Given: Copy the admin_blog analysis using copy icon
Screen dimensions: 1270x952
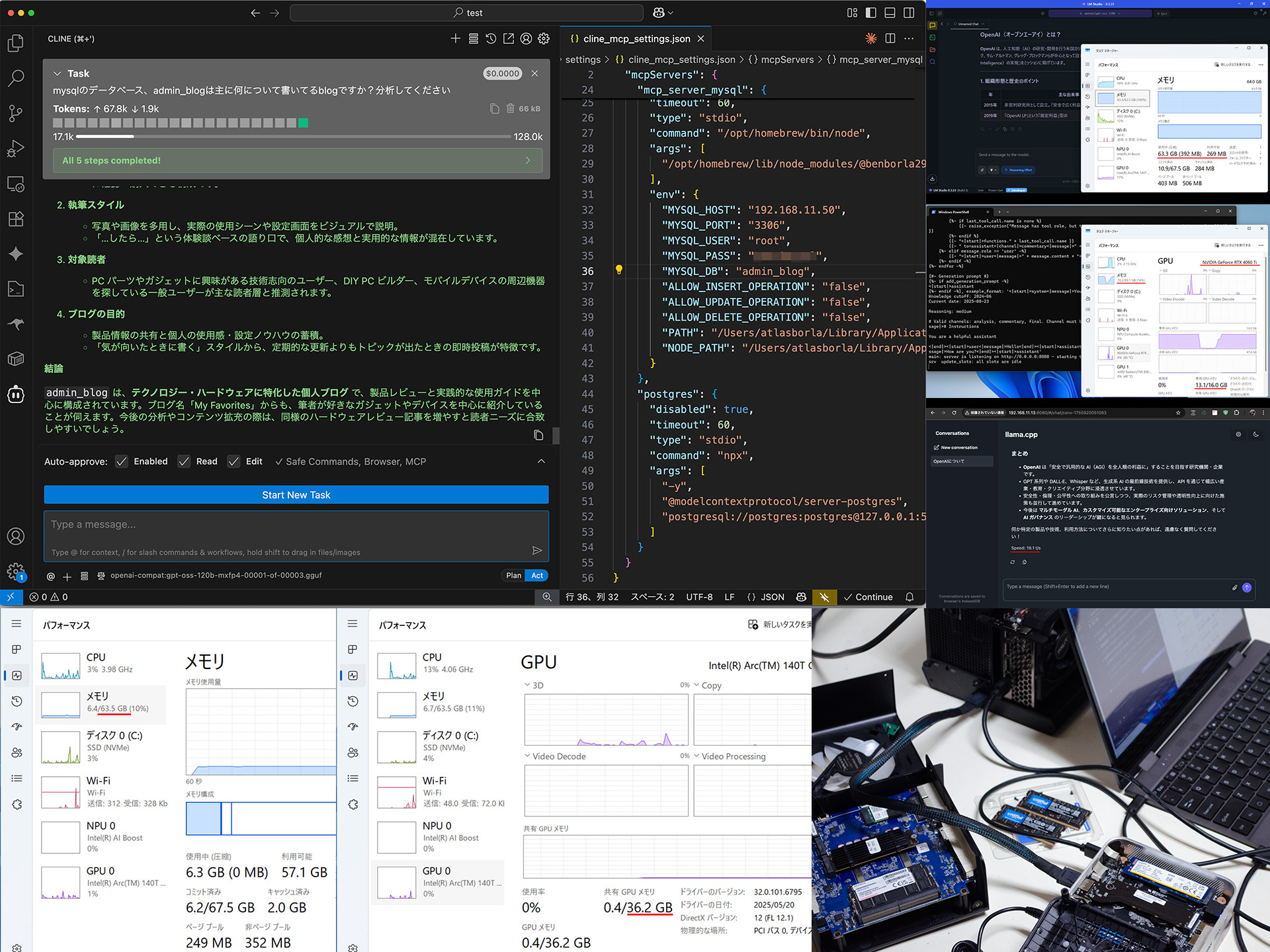Looking at the screenshot, I should [538, 435].
